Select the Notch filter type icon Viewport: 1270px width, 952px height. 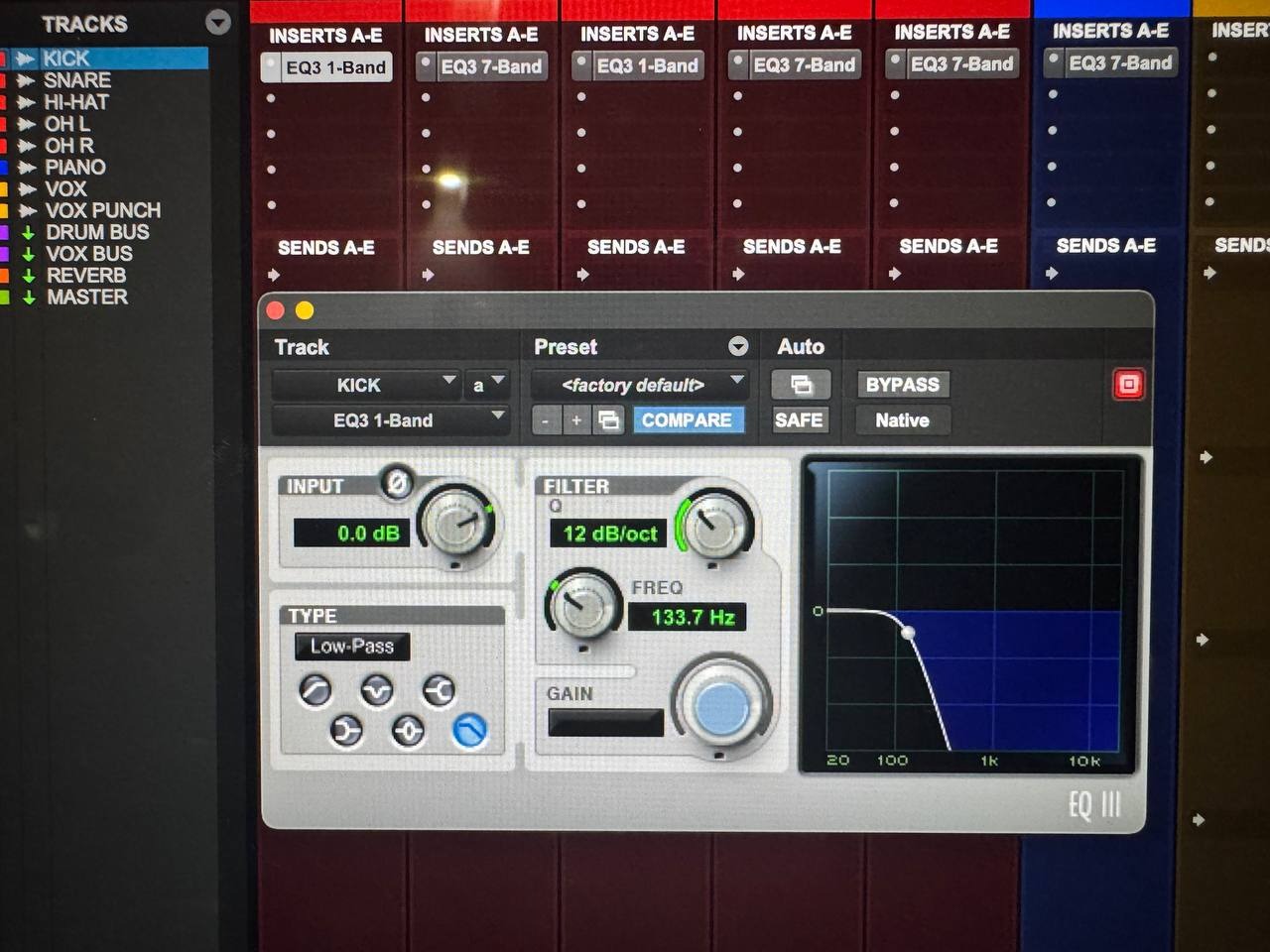click(x=377, y=690)
